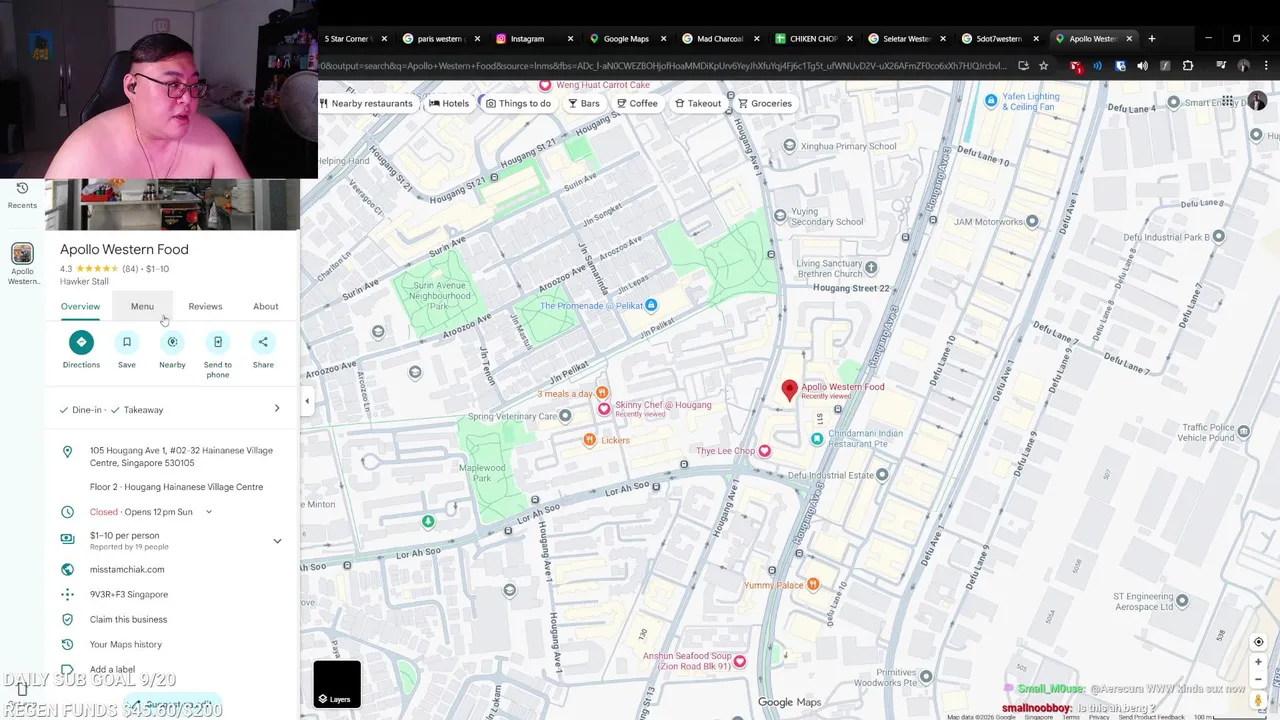Save Apollo Western Food place
The height and width of the screenshot is (720, 1280).
(127, 342)
